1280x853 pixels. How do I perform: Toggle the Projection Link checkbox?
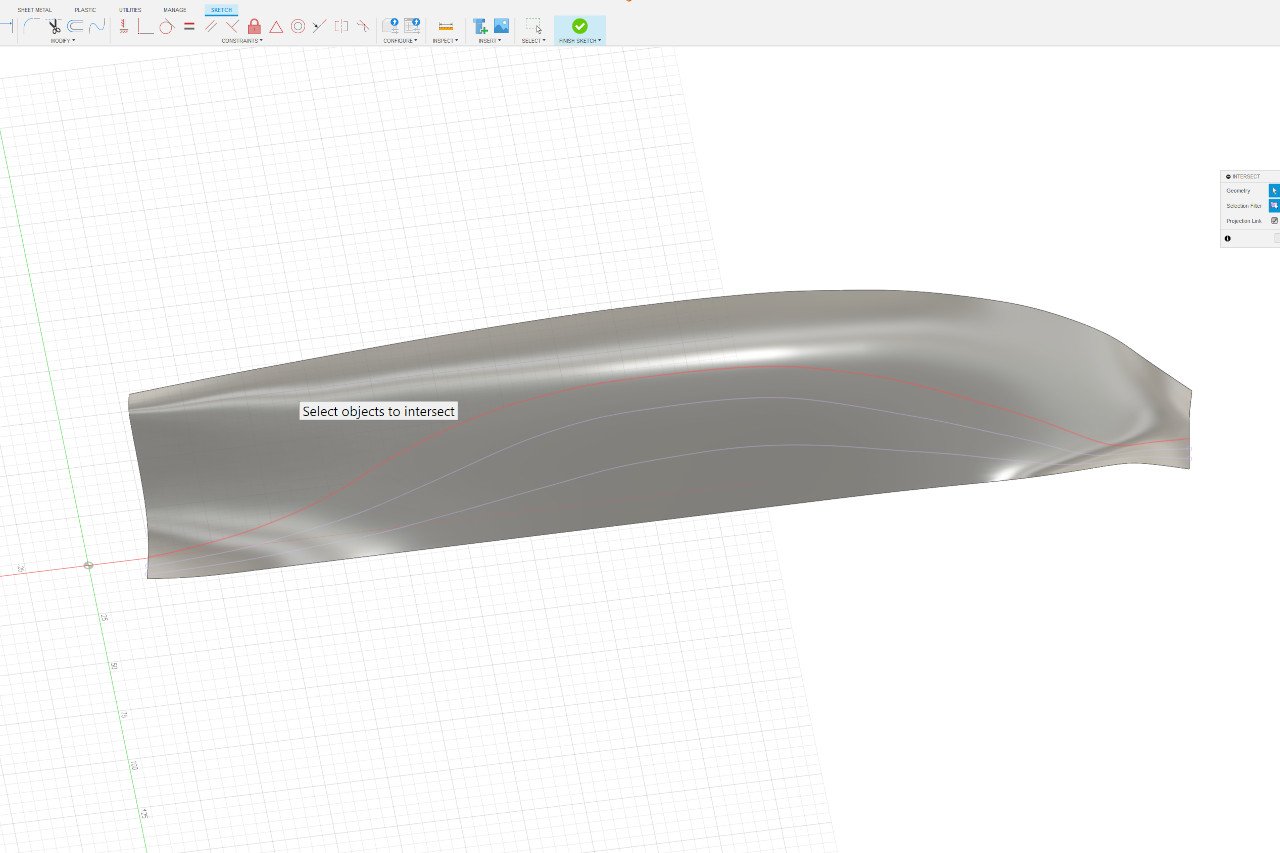point(1275,221)
